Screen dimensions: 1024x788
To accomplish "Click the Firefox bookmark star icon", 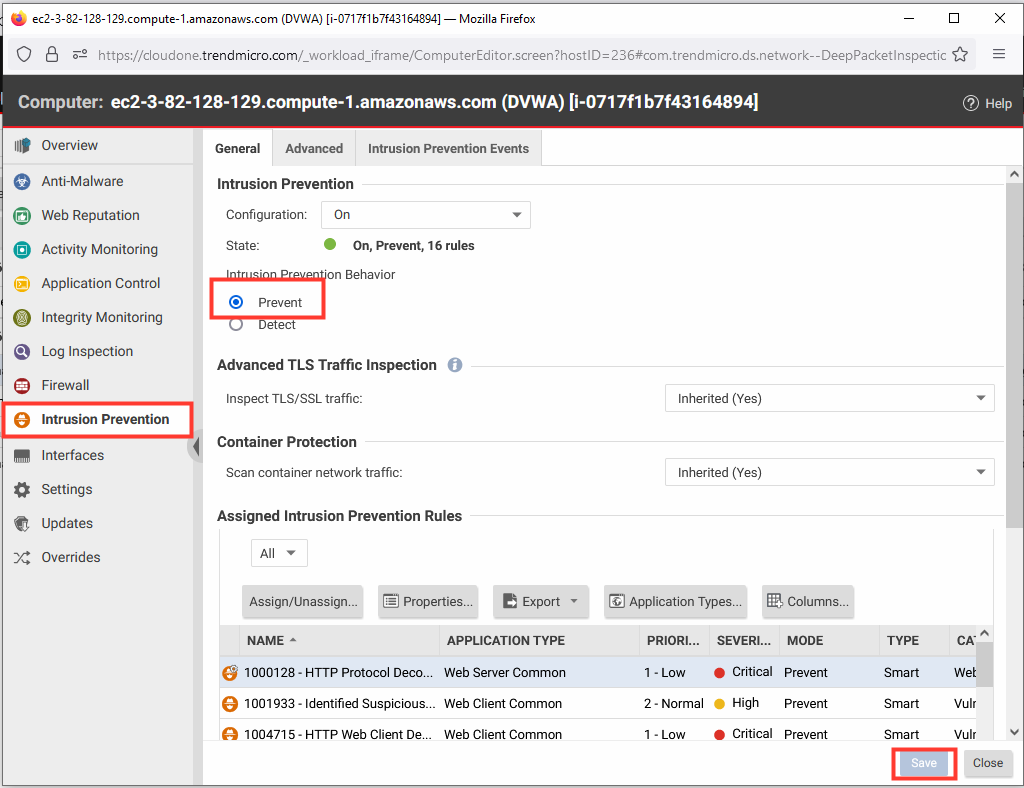I will click(959, 54).
